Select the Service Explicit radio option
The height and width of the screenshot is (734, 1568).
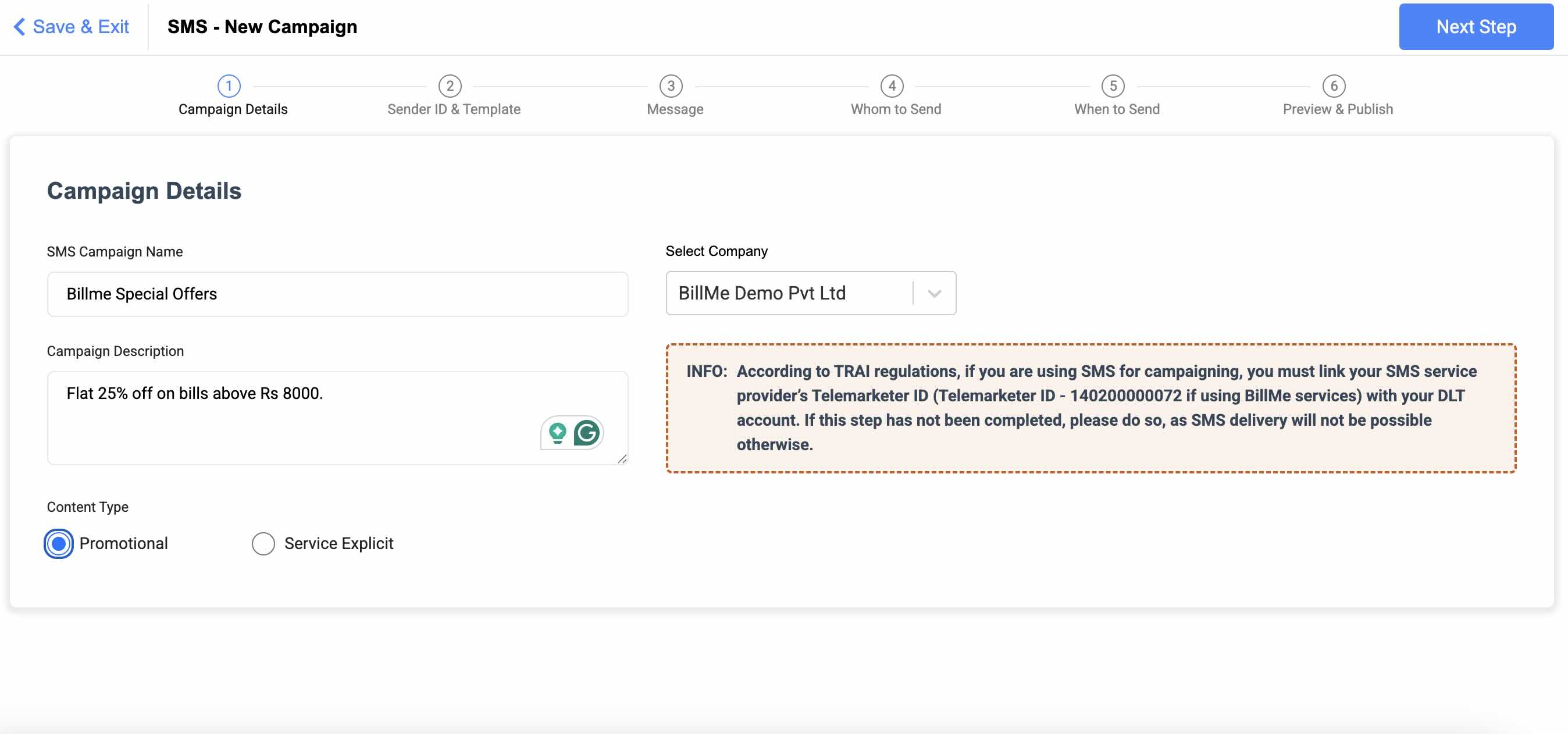click(x=263, y=543)
